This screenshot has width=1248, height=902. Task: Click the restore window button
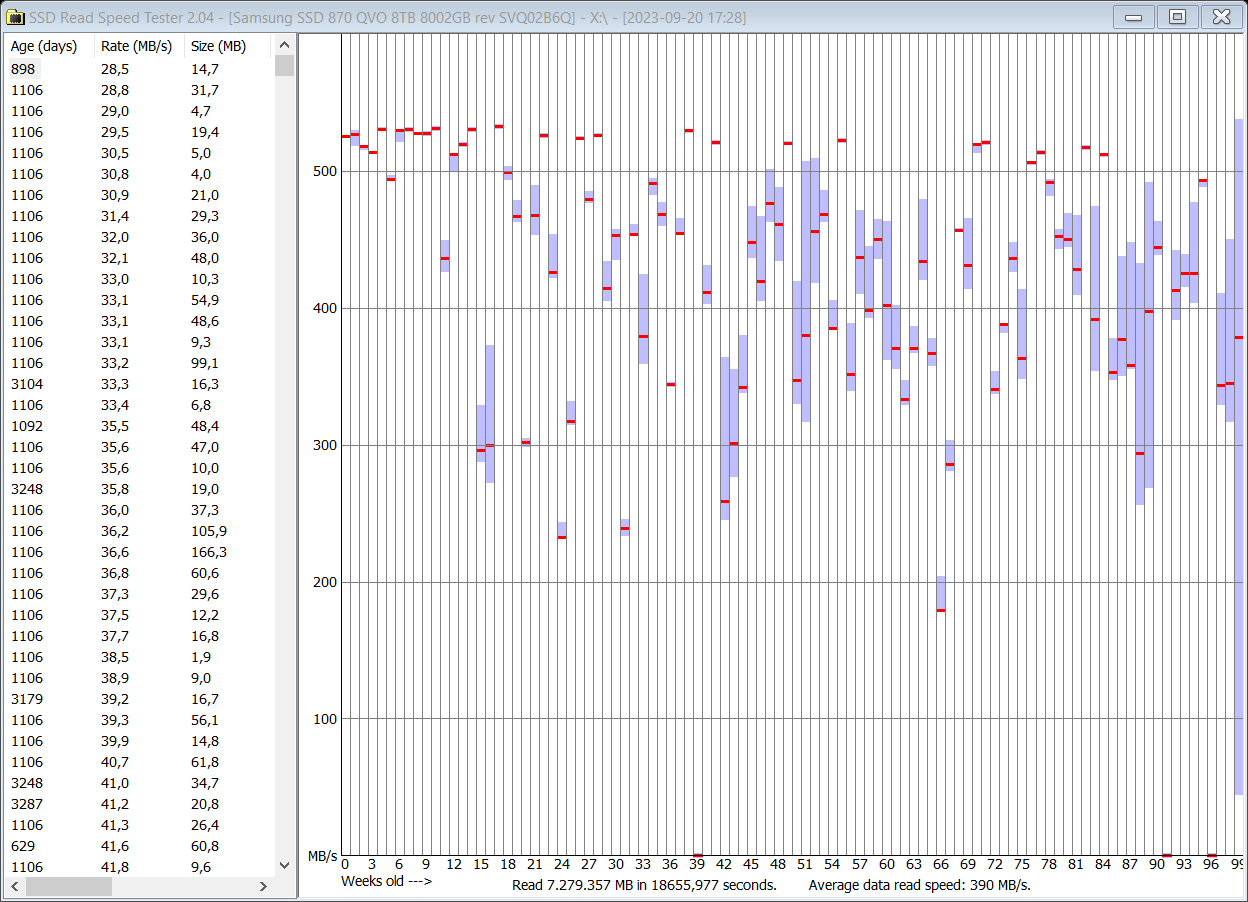point(1177,16)
